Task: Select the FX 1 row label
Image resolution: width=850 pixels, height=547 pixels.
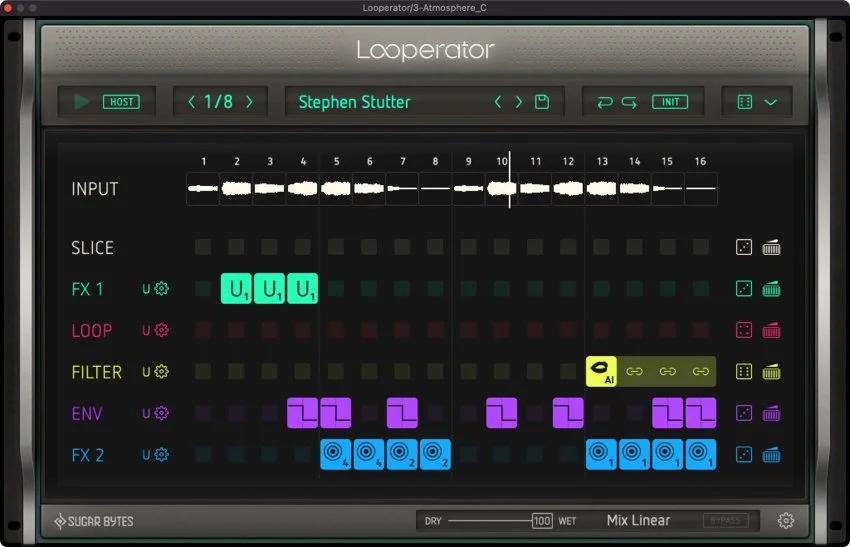Action: pyautogui.click(x=87, y=289)
